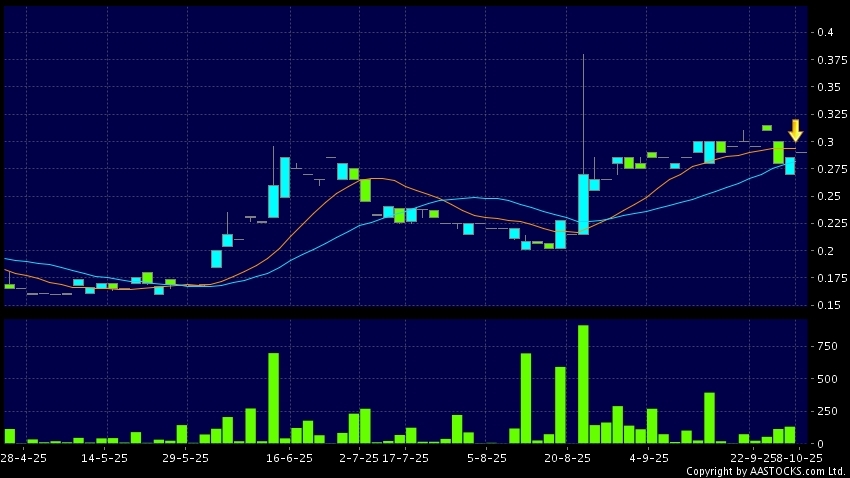This screenshot has height=478, width=850.
Task: Click the 500 volume axis label
Action: pyautogui.click(x=826, y=379)
